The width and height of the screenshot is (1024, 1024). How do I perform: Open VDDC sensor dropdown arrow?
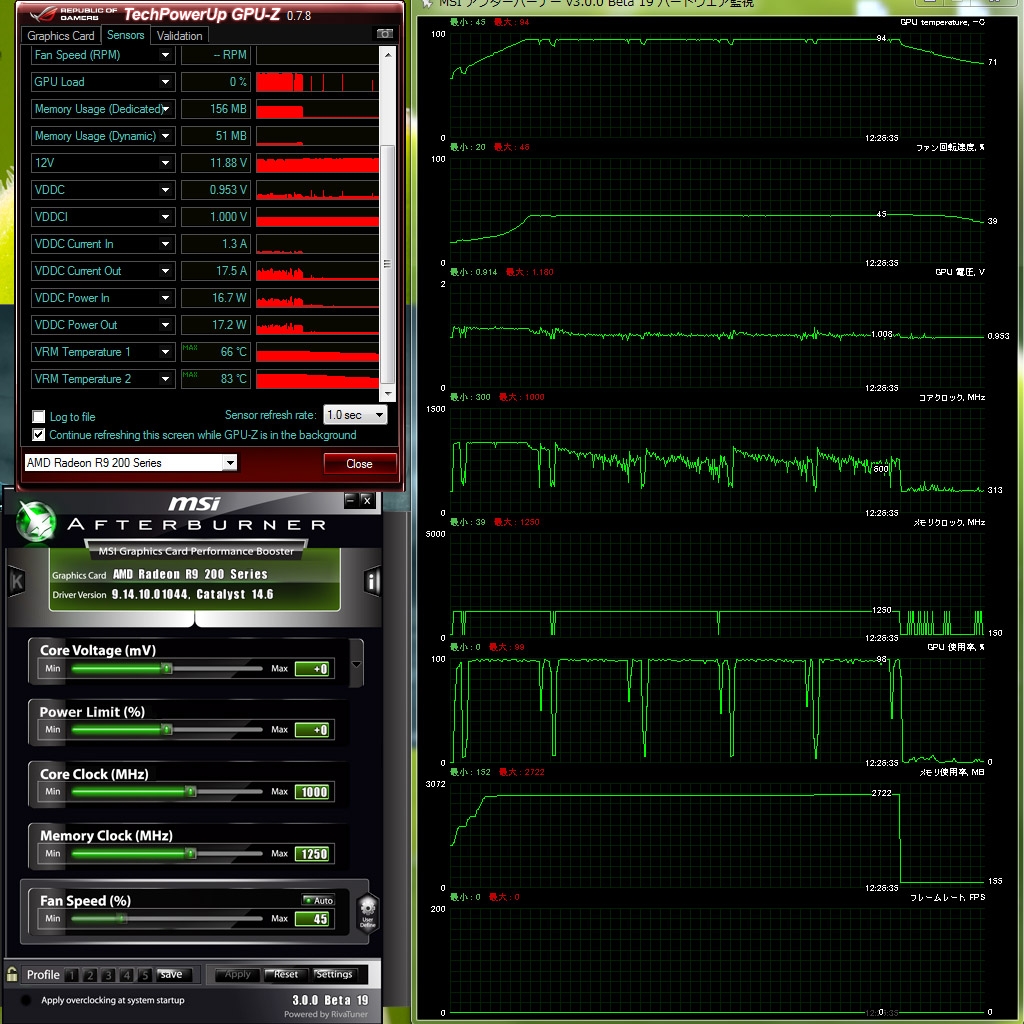point(165,190)
